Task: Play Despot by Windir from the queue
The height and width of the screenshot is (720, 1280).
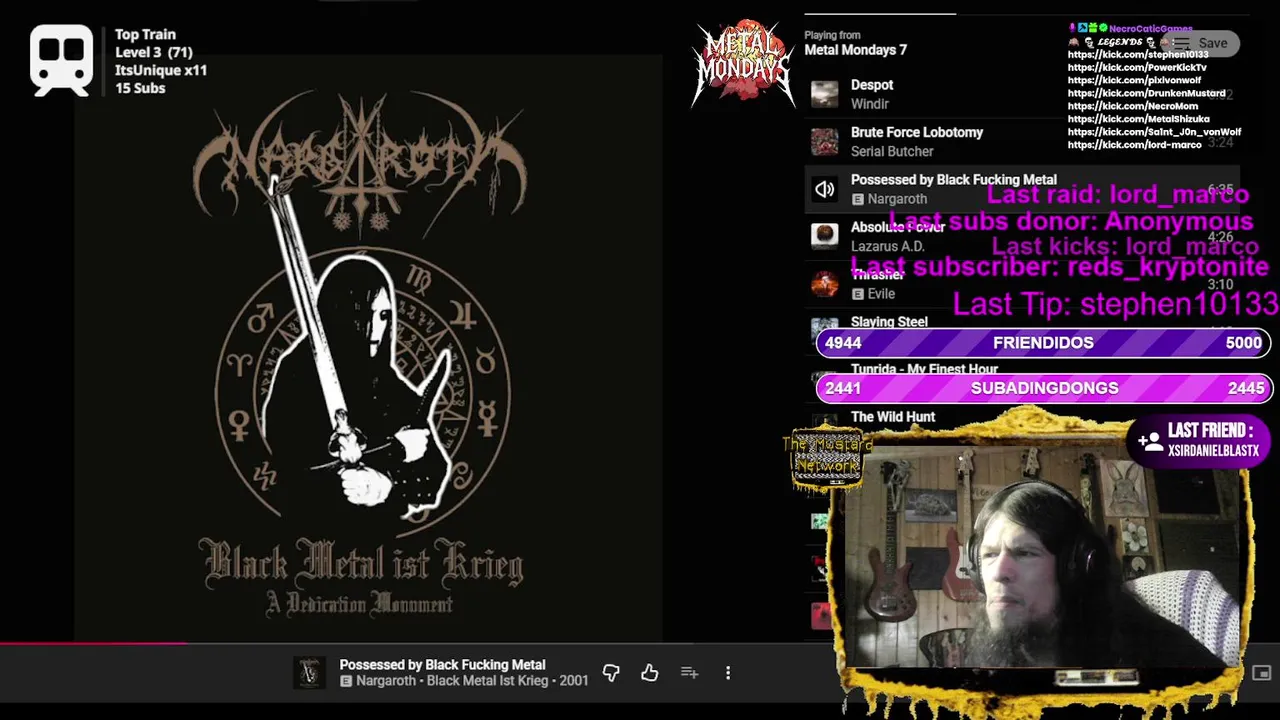Action: 1022,94
